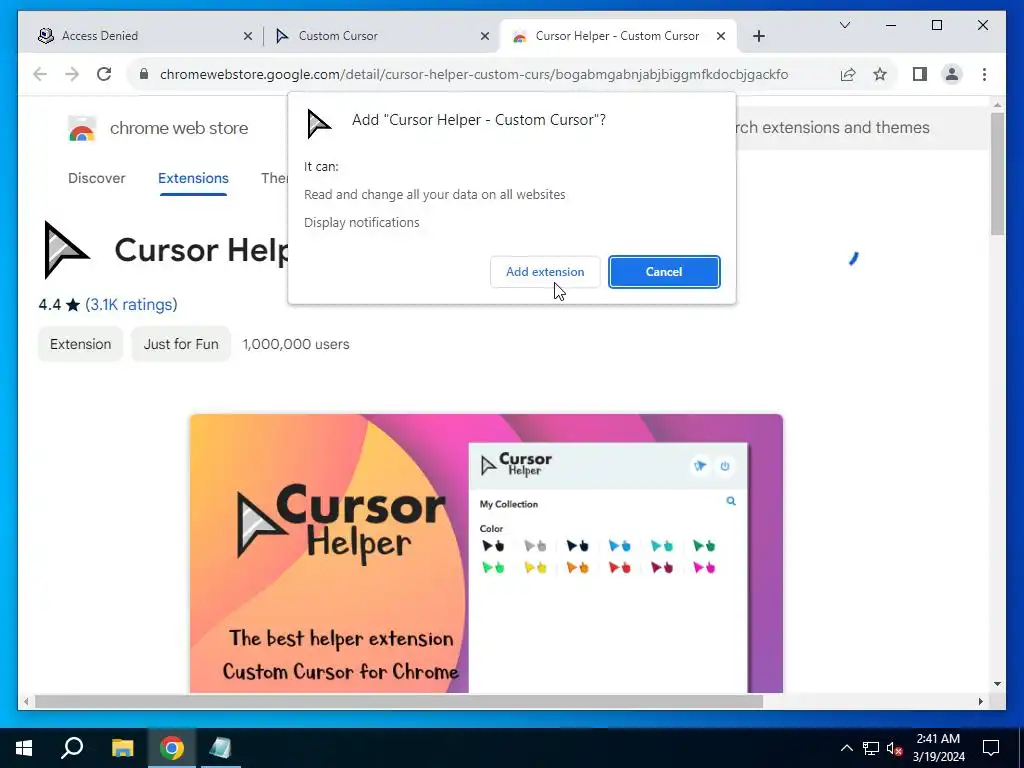Viewport: 1024px width, 768px height.
Task: Open the tab search dropdown
Action: 844,25
